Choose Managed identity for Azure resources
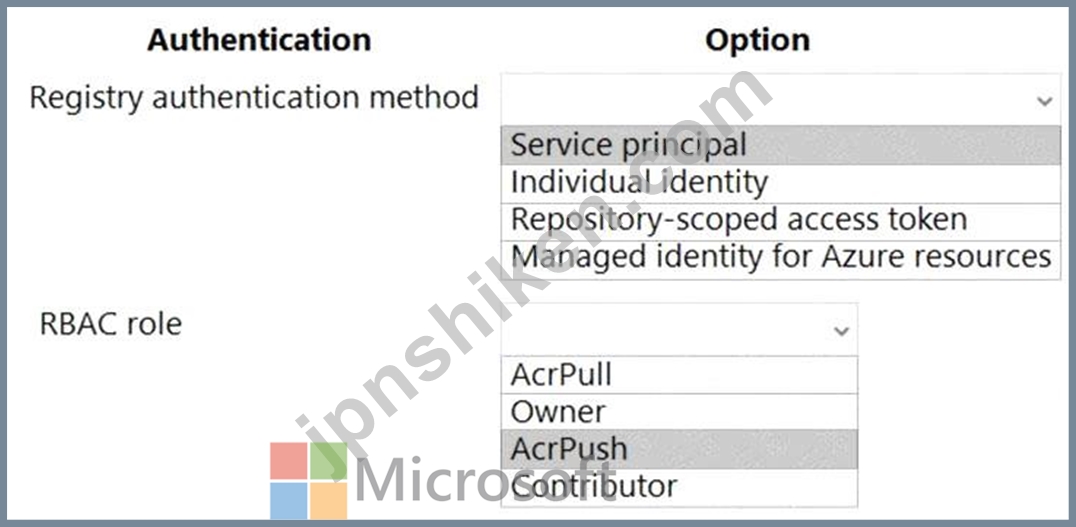Viewport: 1076px width, 527px height. point(781,259)
